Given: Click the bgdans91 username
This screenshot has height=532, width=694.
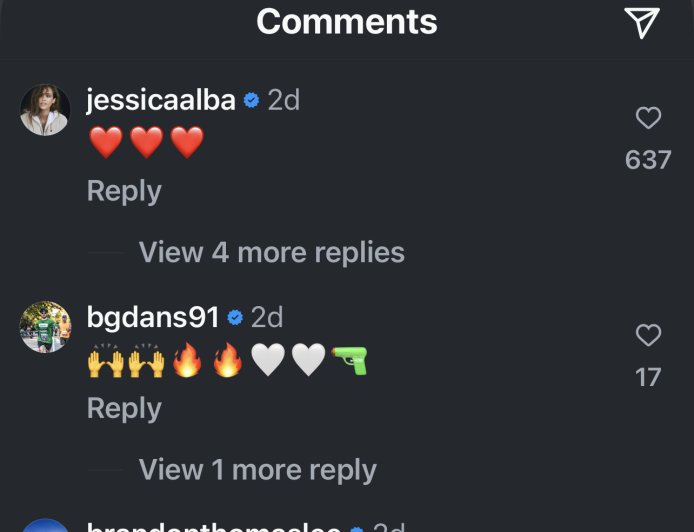Looking at the screenshot, I should [153, 317].
